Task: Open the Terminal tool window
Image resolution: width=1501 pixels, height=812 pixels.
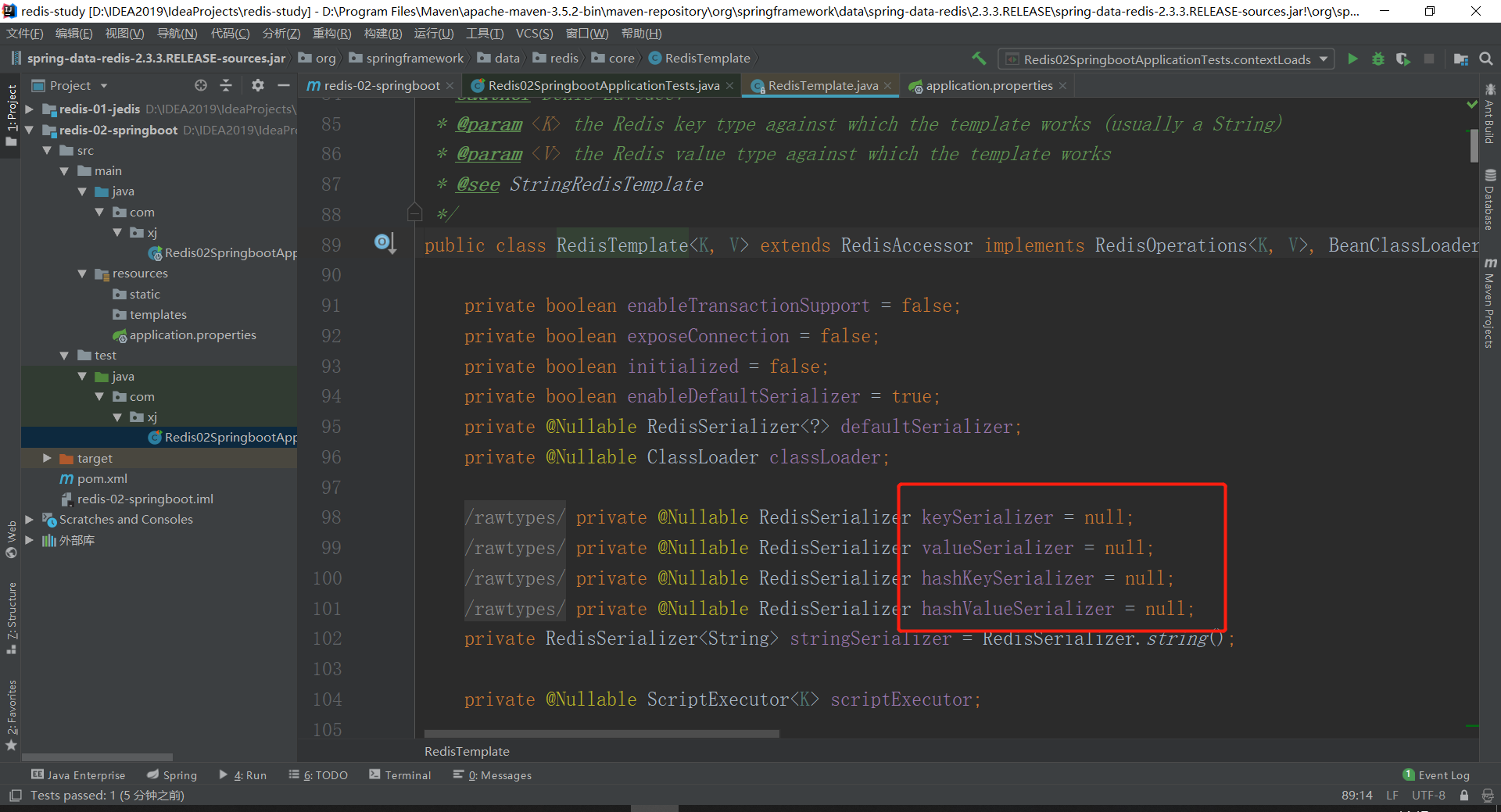Action: click(x=400, y=775)
